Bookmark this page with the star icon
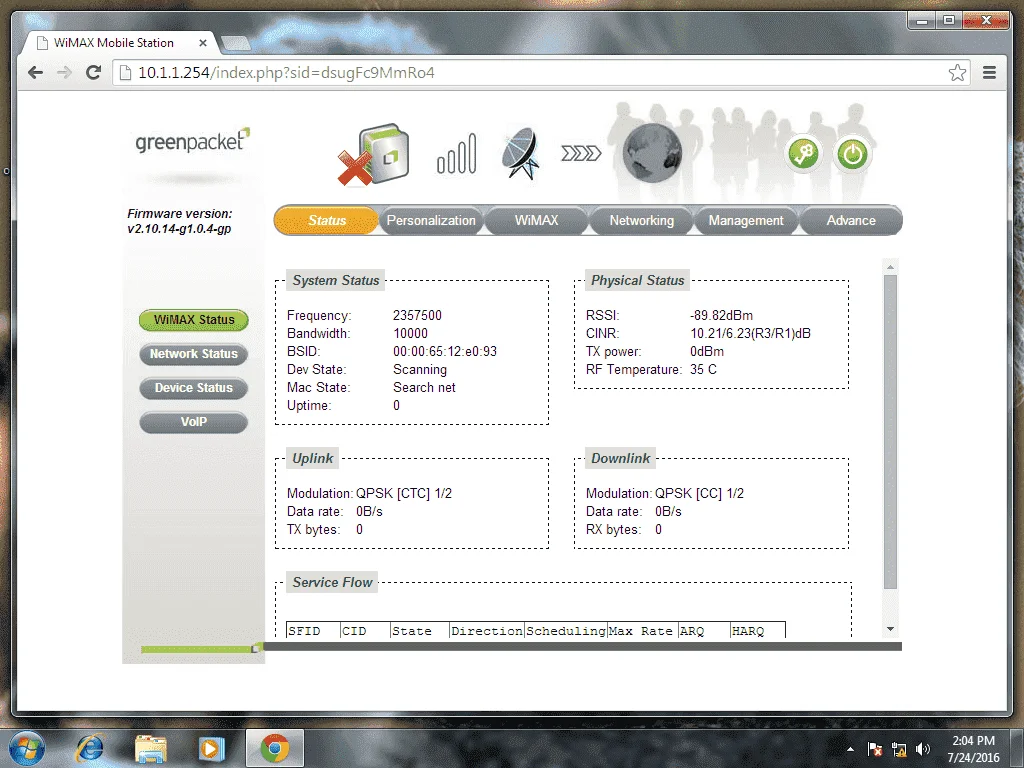 pyautogui.click(x=957, y=72)
